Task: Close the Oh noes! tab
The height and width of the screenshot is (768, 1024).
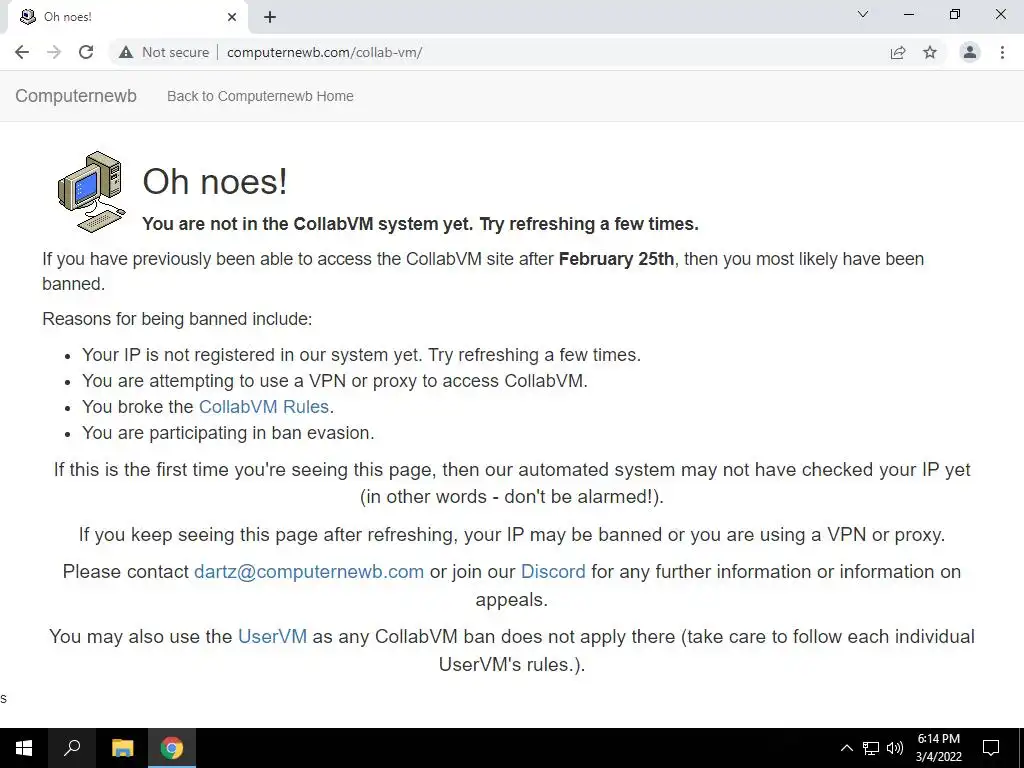Action: coord(232,17)
